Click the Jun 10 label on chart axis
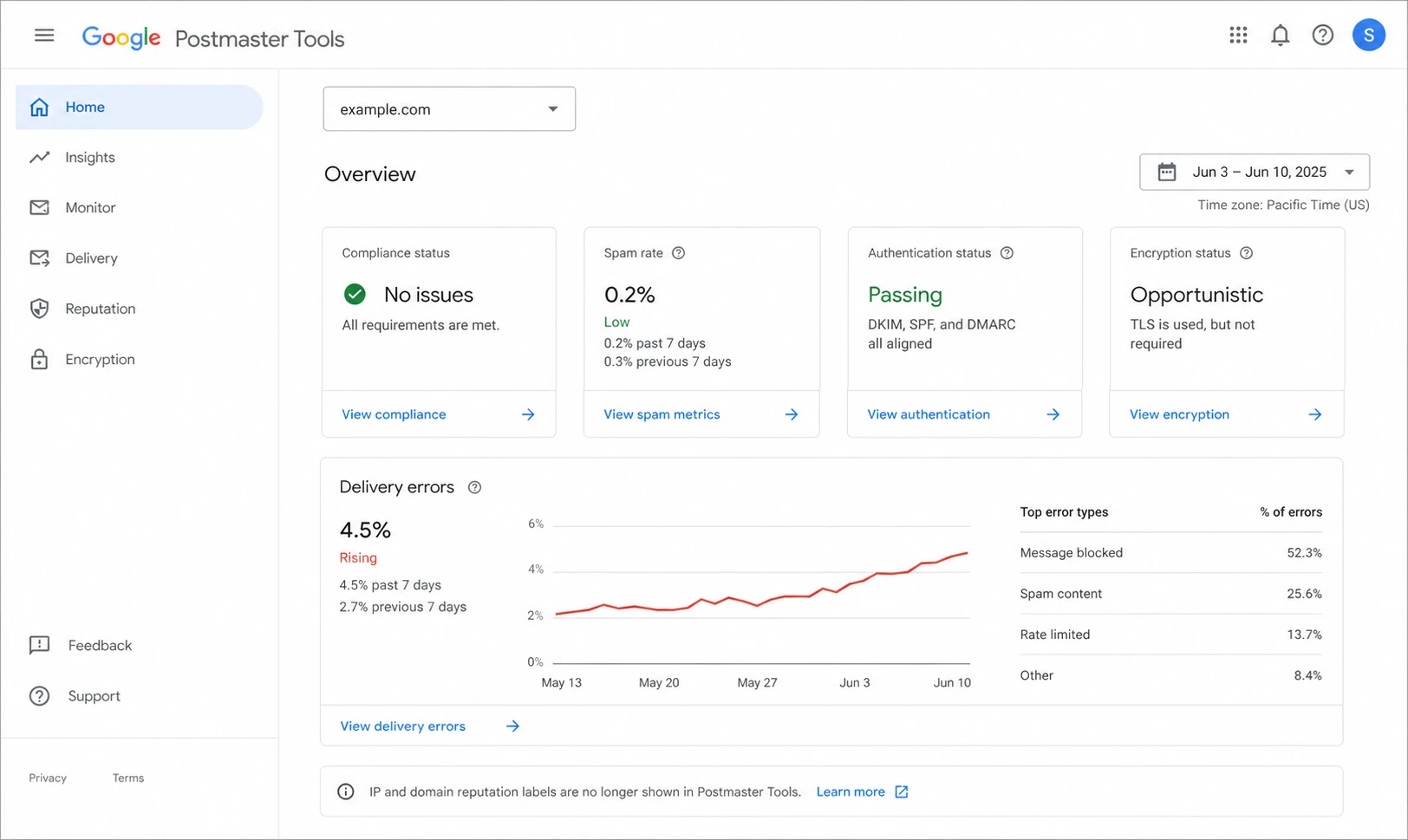The image size is (1408, 840). tap(952, 682)
